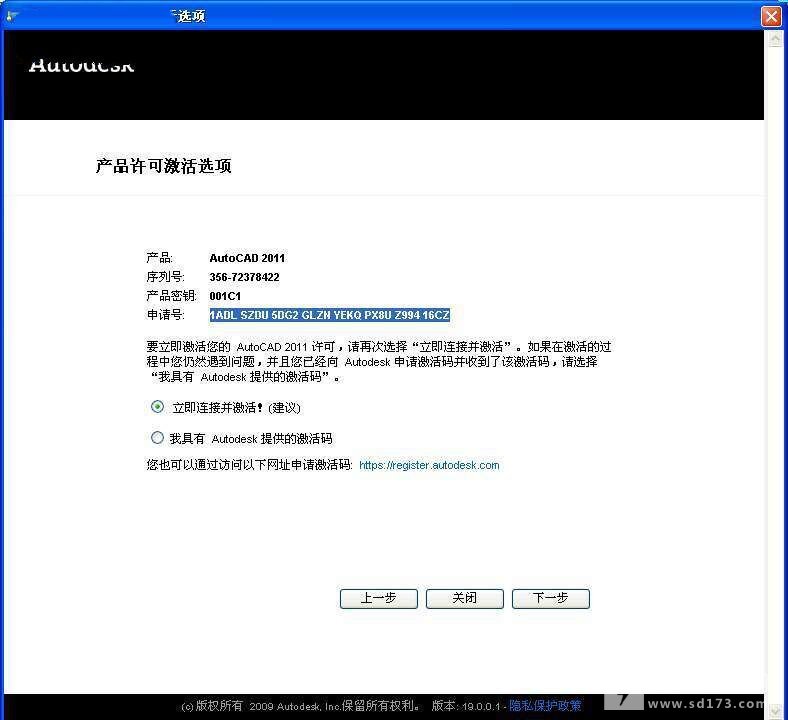Open the register.autodesk.com link
788x720 pixels.
[x=429, y=465]
